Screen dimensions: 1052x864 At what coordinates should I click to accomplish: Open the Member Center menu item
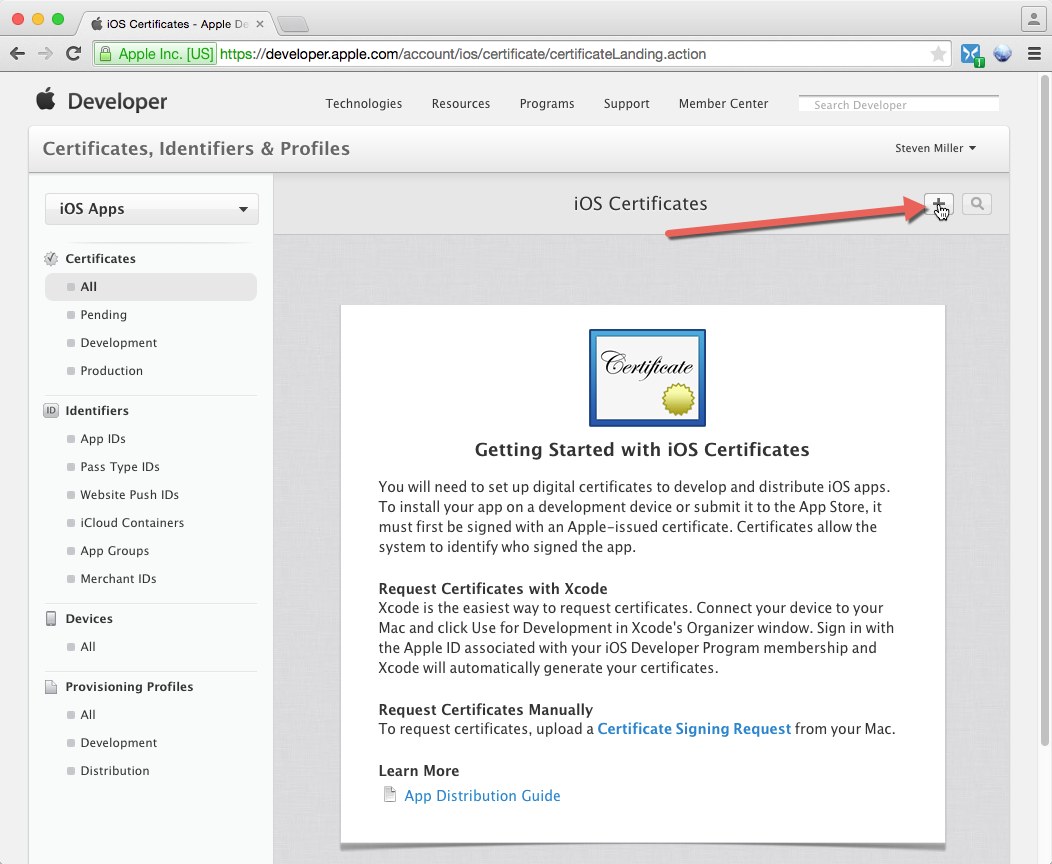point(722,103)
